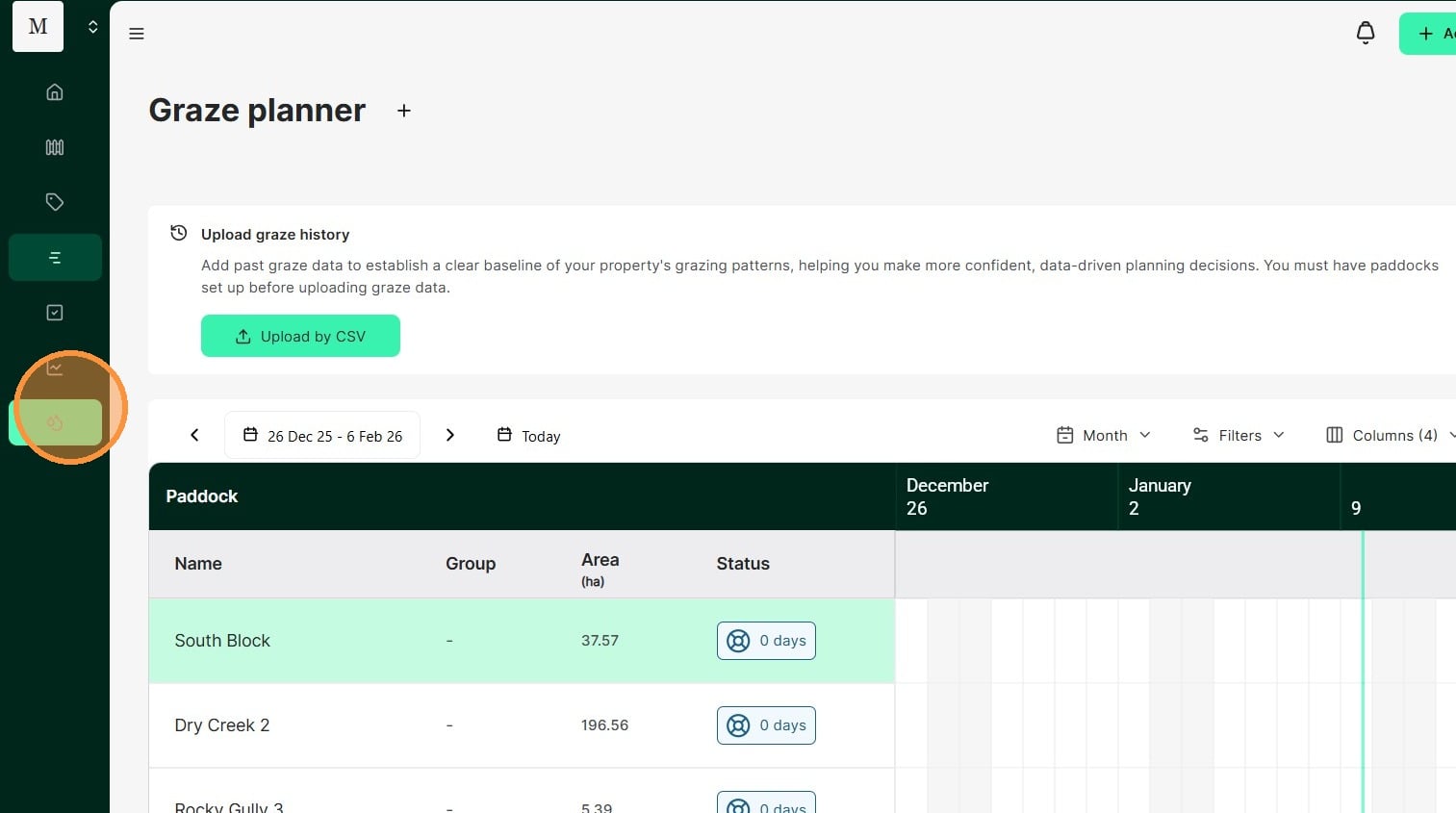Click the Name column header

(x=198, y=564)
